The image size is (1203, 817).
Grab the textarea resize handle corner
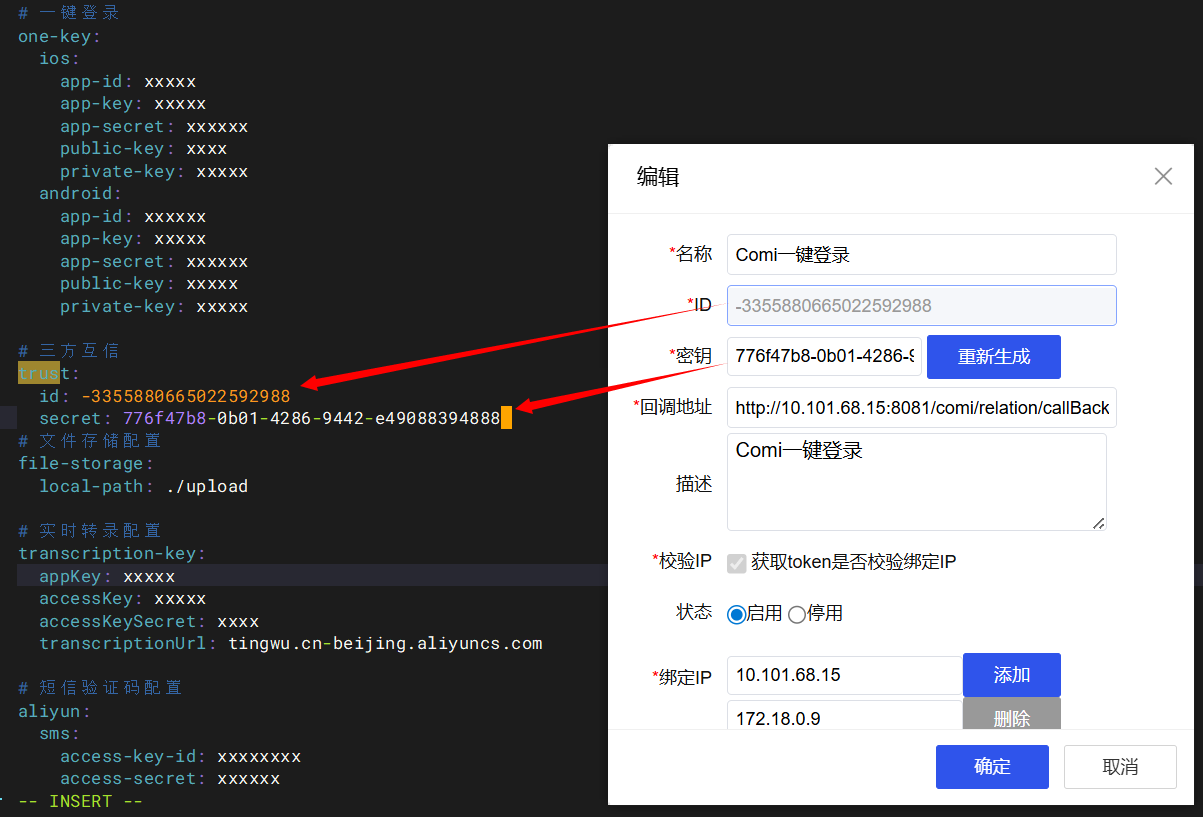click(1099, 523)
